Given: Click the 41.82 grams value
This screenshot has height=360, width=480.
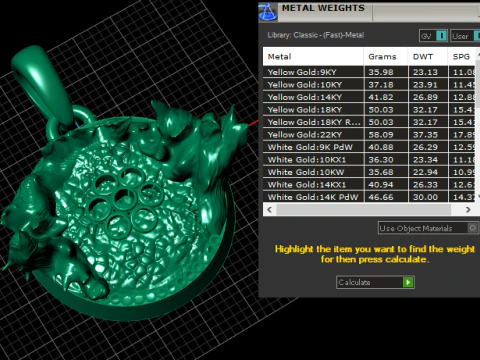Looking at the screenshot, I should (381, 97).
